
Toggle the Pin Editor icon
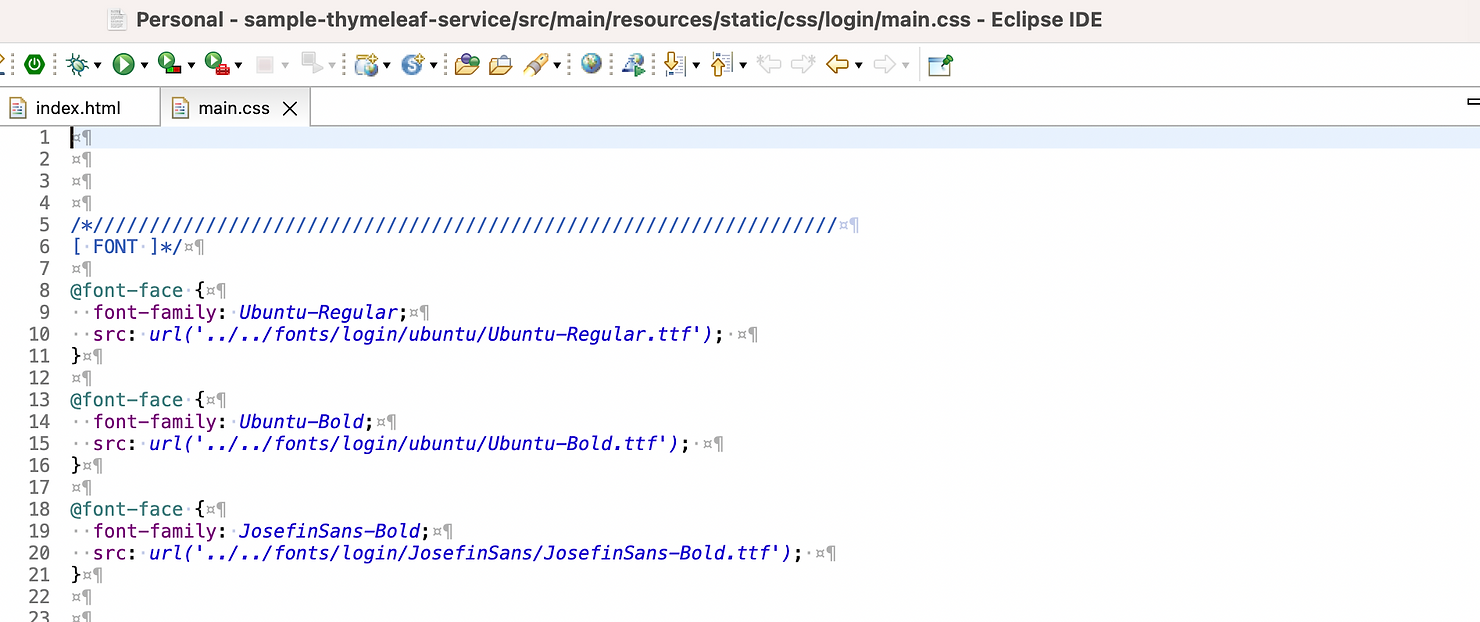(x=940, y=65)
